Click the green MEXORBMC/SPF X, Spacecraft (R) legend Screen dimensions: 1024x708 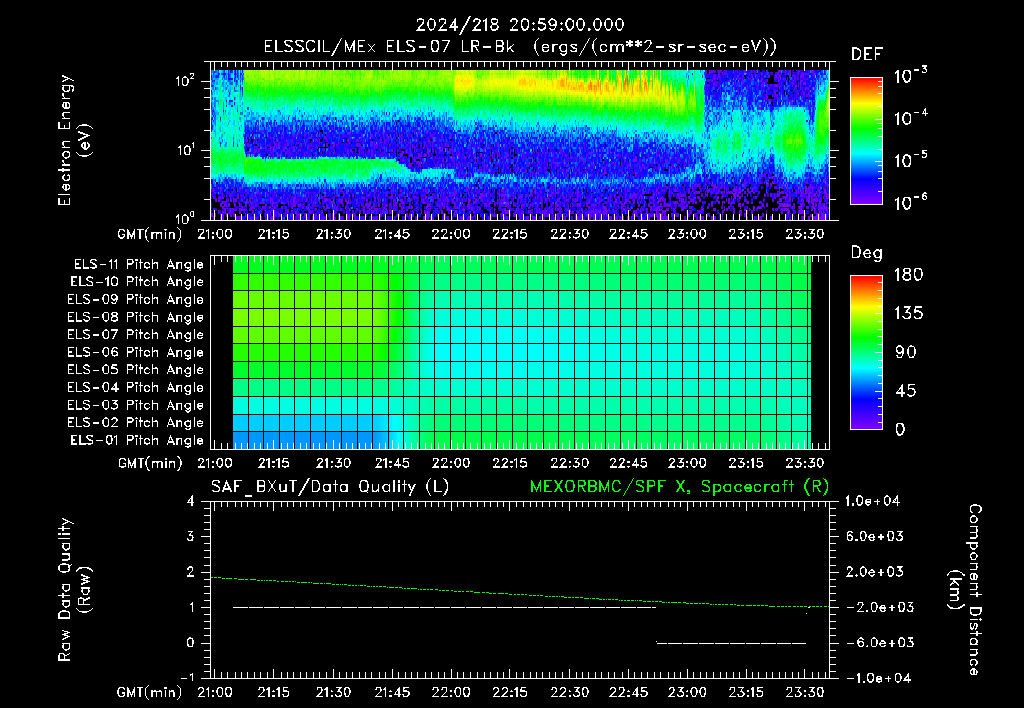tap(679, 487)
